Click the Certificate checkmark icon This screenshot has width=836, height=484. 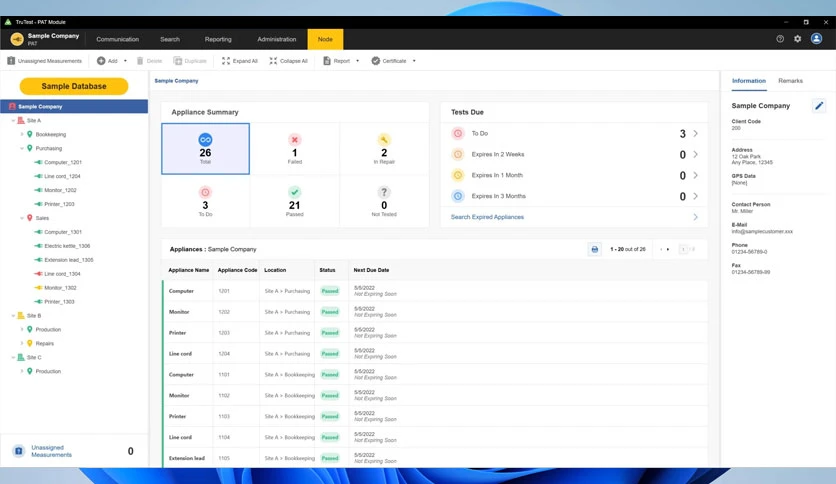click(x=375, y=61)
